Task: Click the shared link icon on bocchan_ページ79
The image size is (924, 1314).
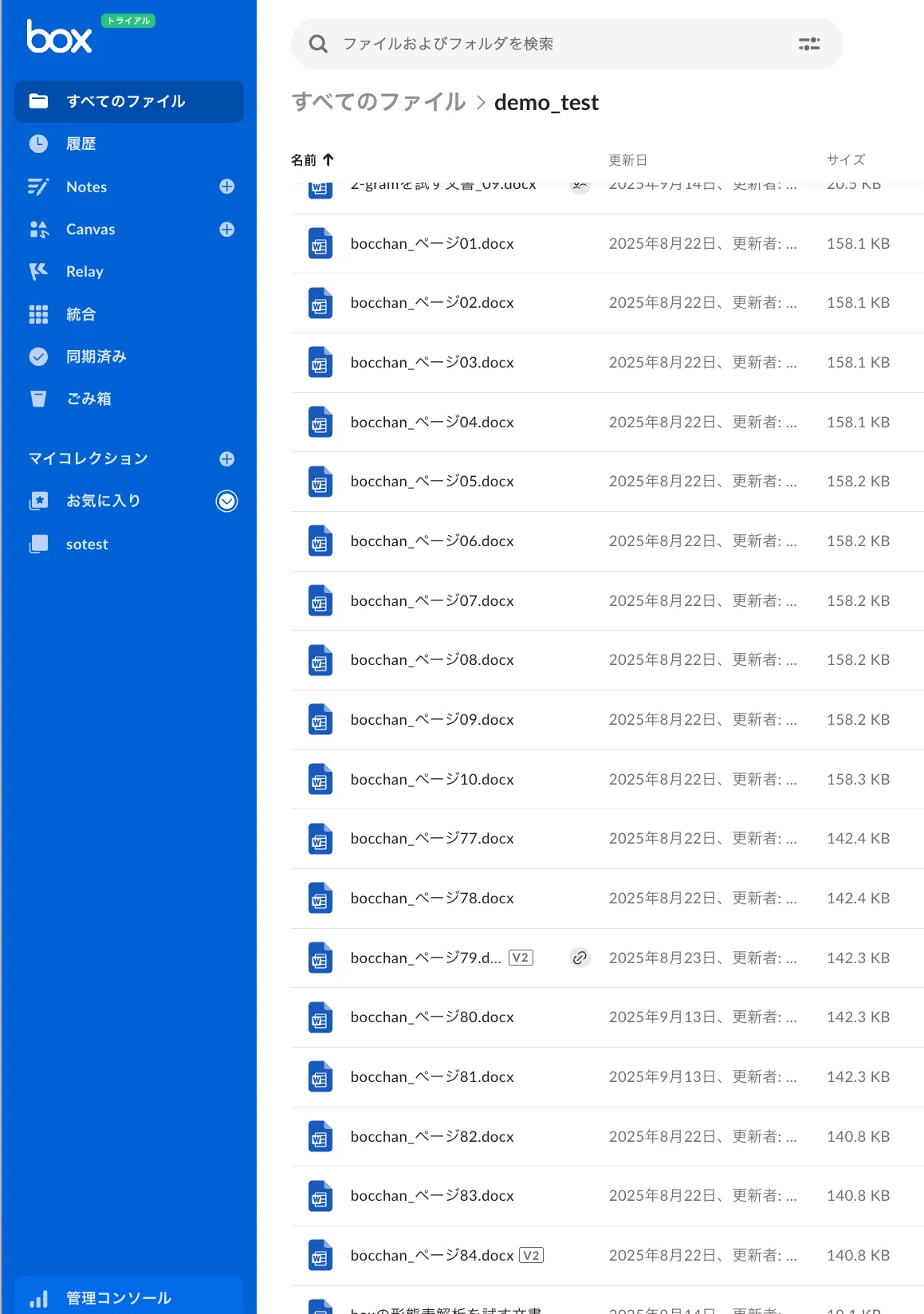Action: 580,958
